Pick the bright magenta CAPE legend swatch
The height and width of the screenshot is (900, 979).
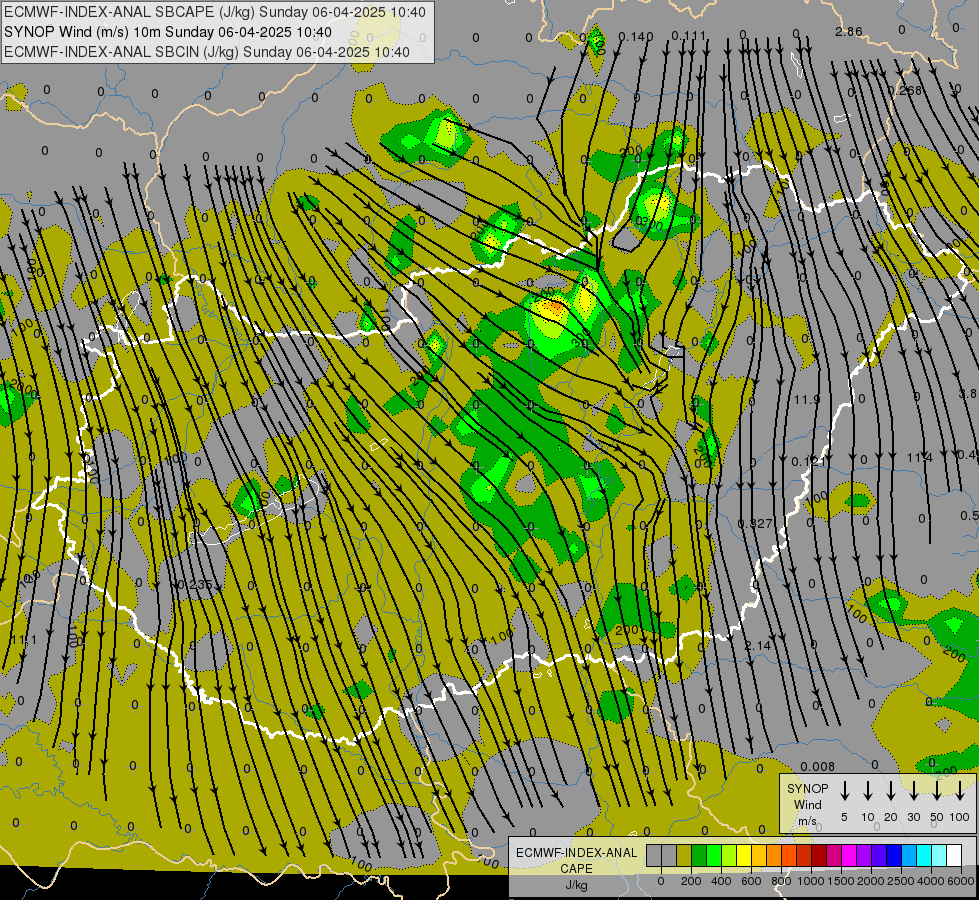coord(849,855)
